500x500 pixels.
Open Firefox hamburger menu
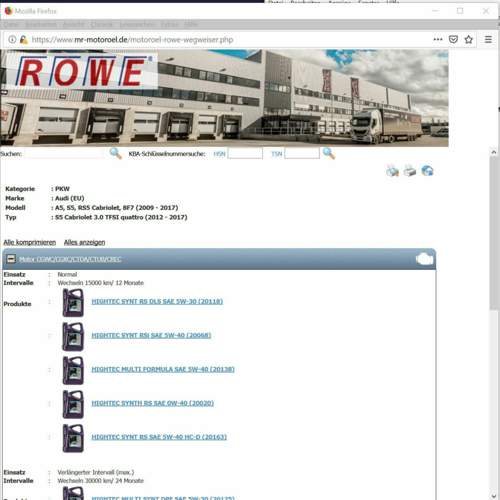click(x=488, y=39)
